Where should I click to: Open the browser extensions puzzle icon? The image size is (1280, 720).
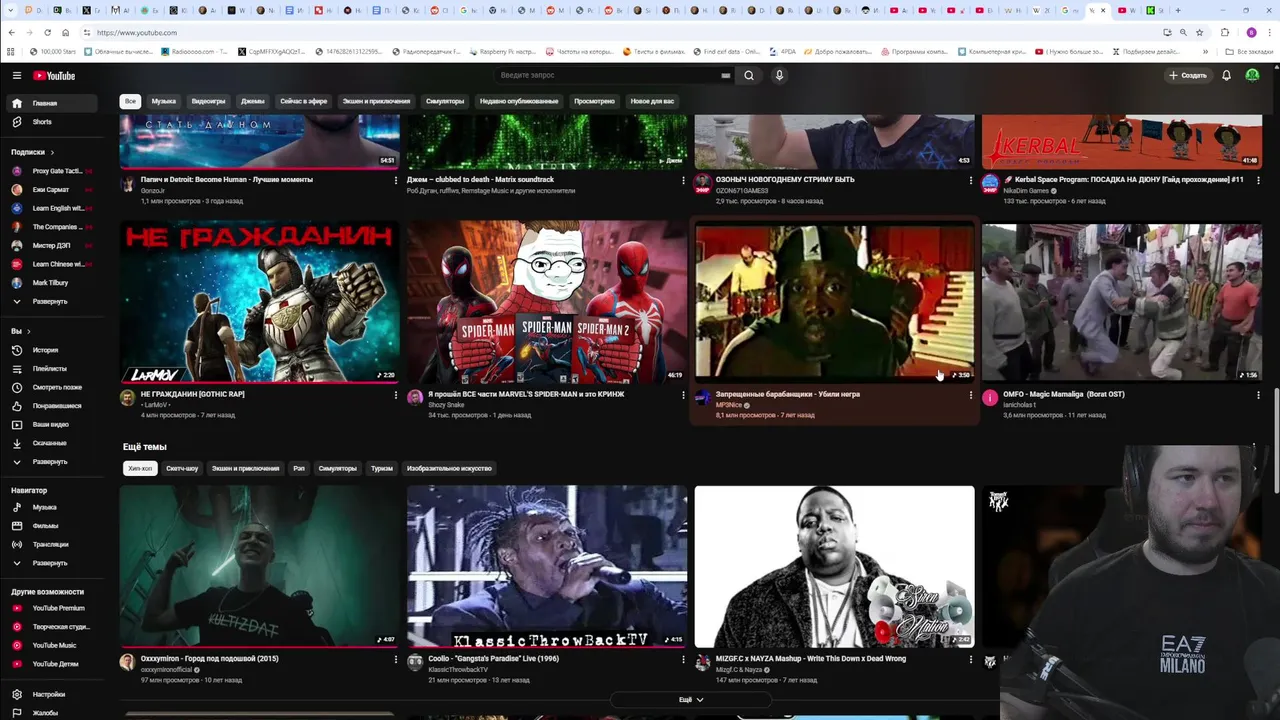[1225, 32]
